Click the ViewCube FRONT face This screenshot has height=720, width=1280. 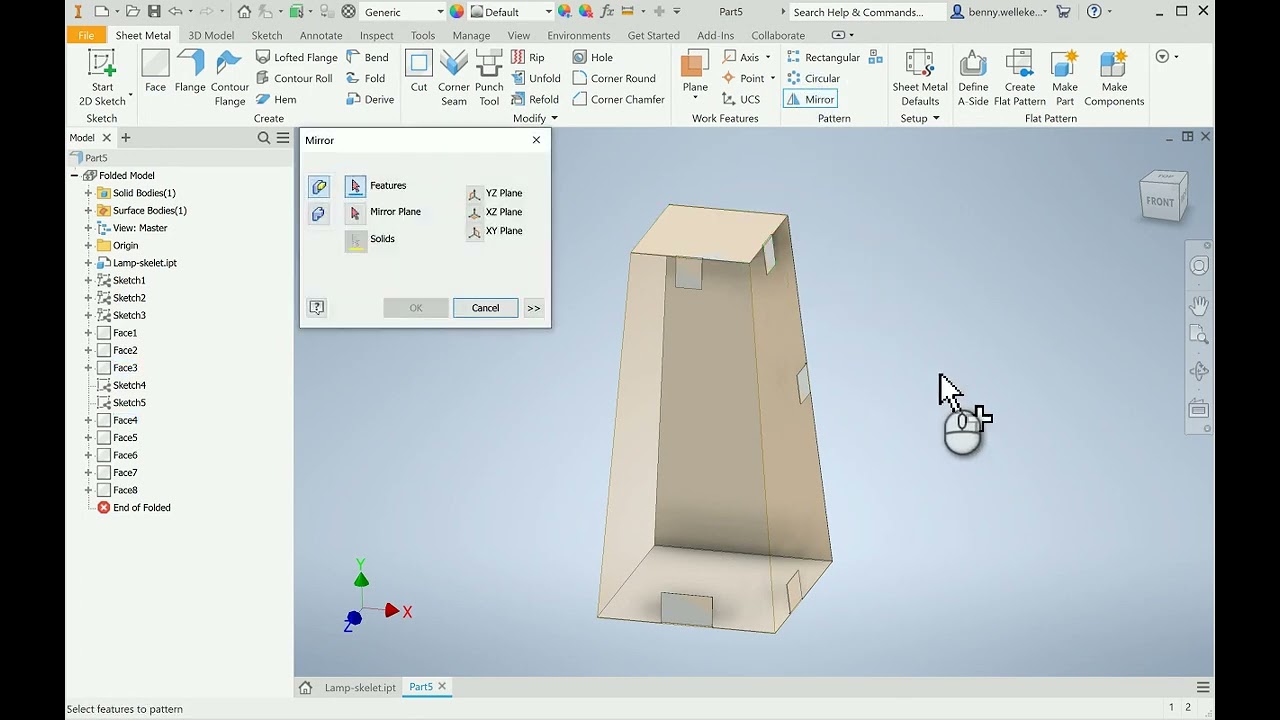(x=1160, y=201)
